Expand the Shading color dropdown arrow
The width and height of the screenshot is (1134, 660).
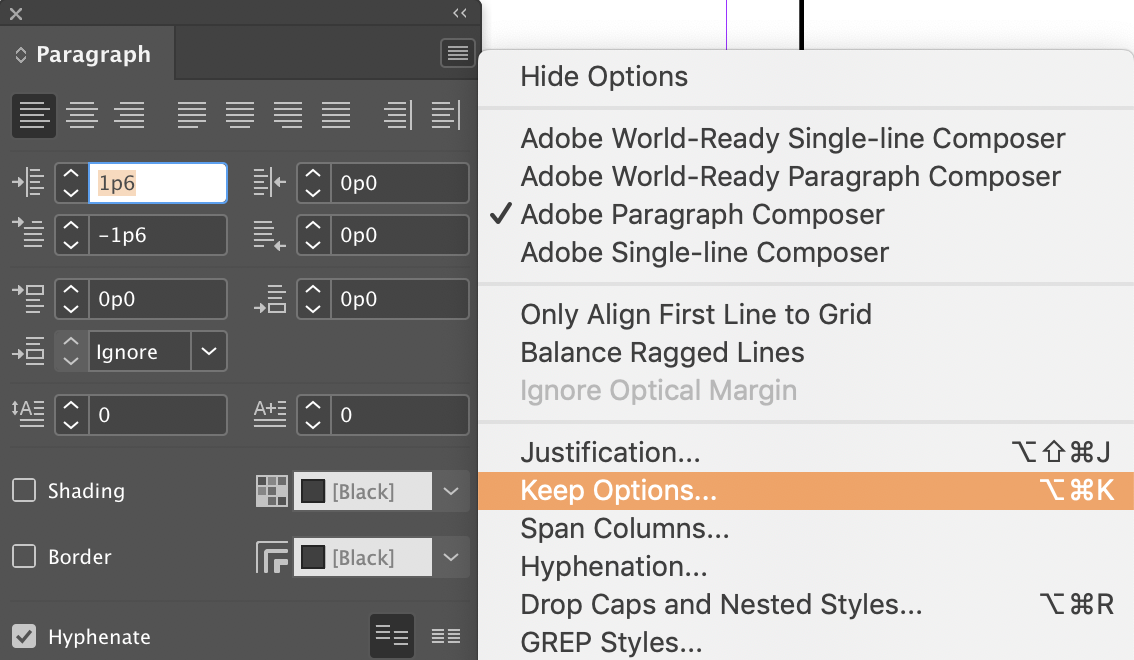(450, 491)
